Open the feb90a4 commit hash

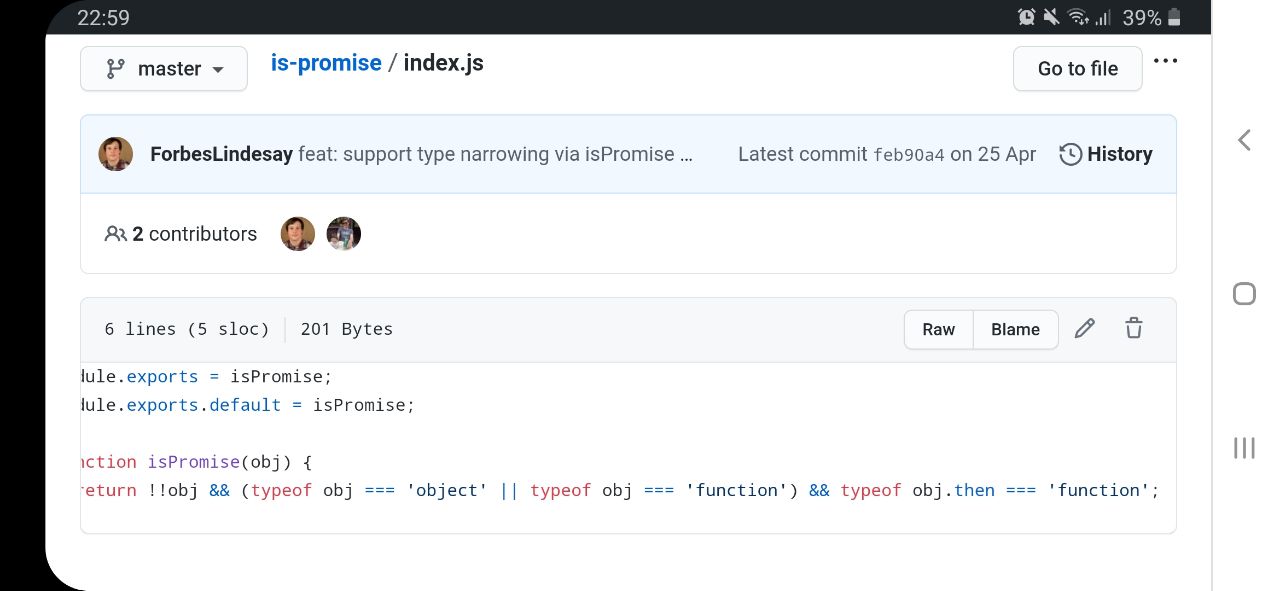pos(909,155)
